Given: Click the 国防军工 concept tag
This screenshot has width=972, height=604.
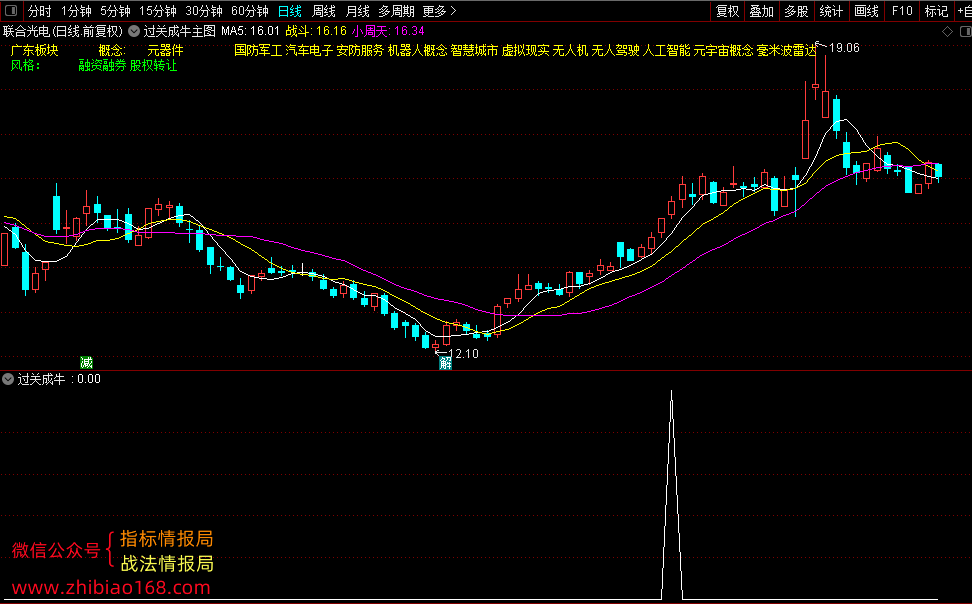Looking at the screenshot, I should [258, 50].
